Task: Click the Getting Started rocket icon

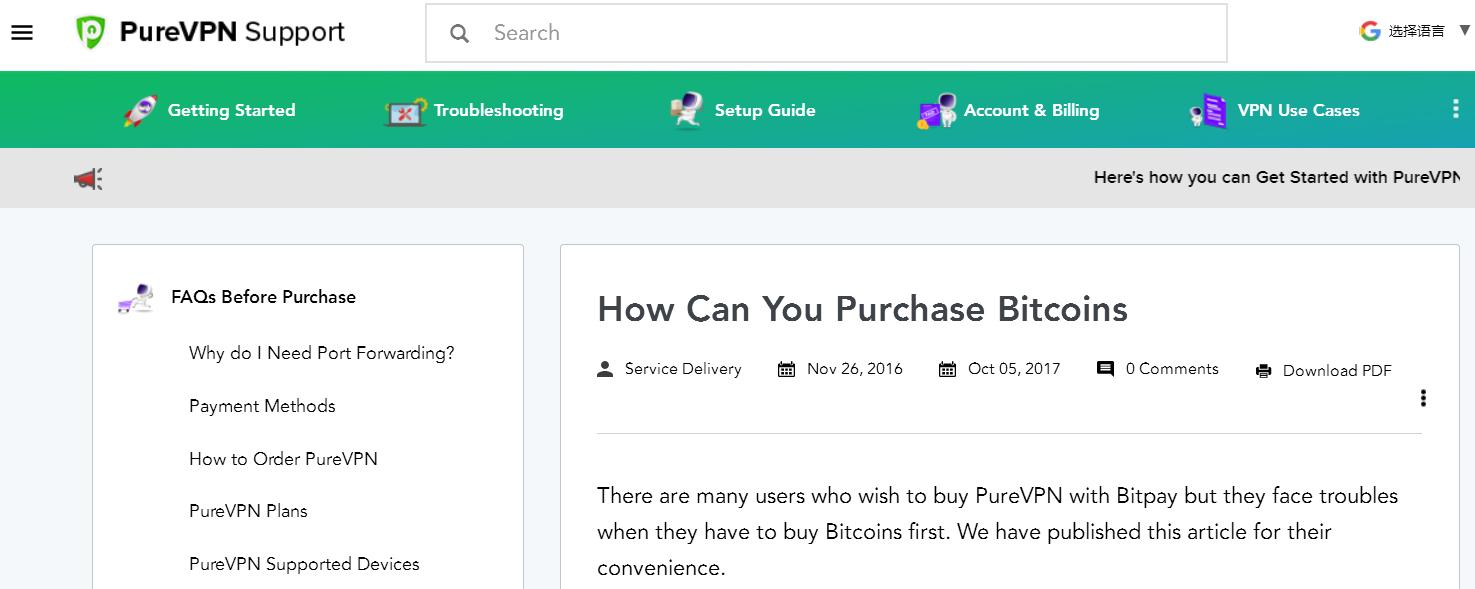Action: pos(140,111)
